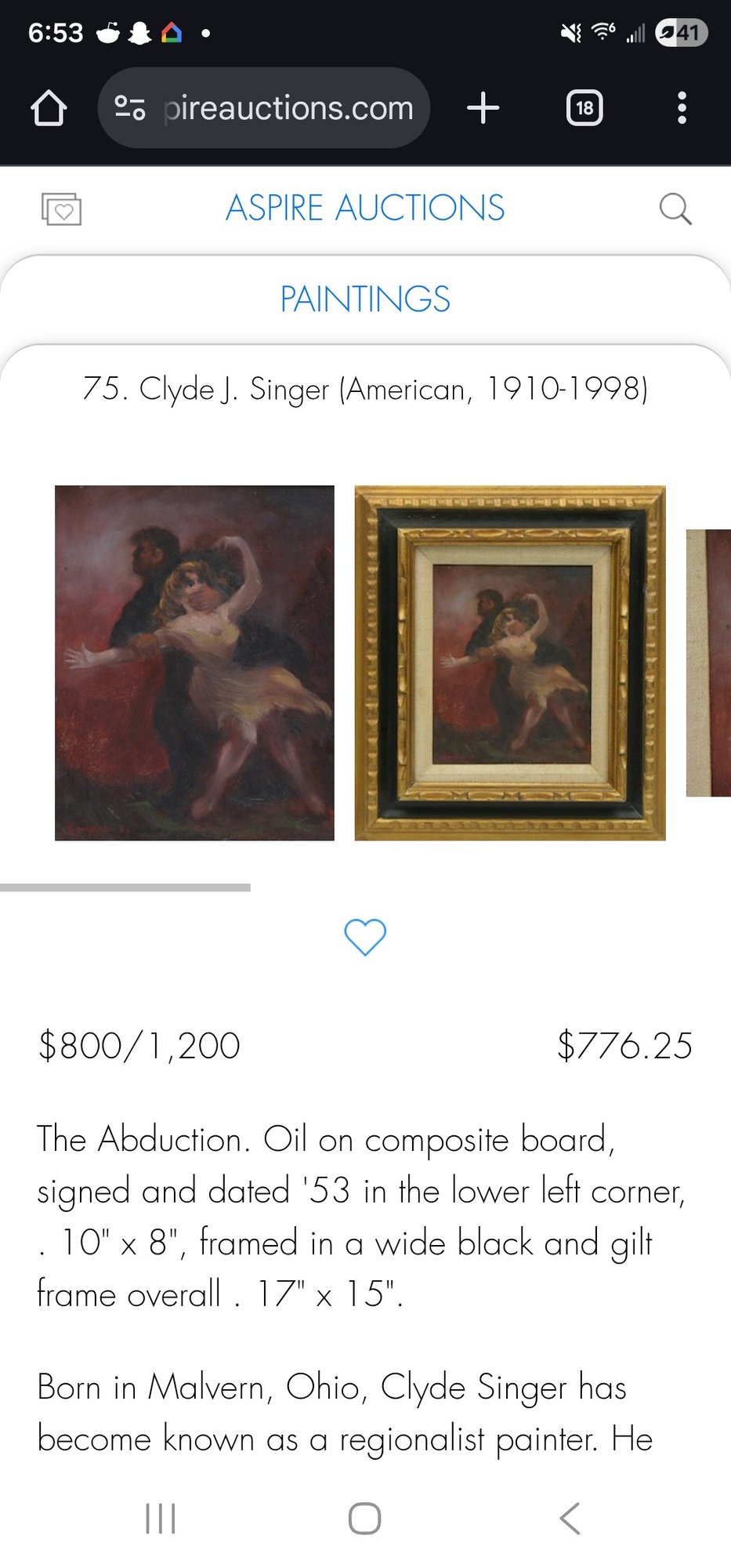Open a new tab with plus icon

tap(483, 107)
